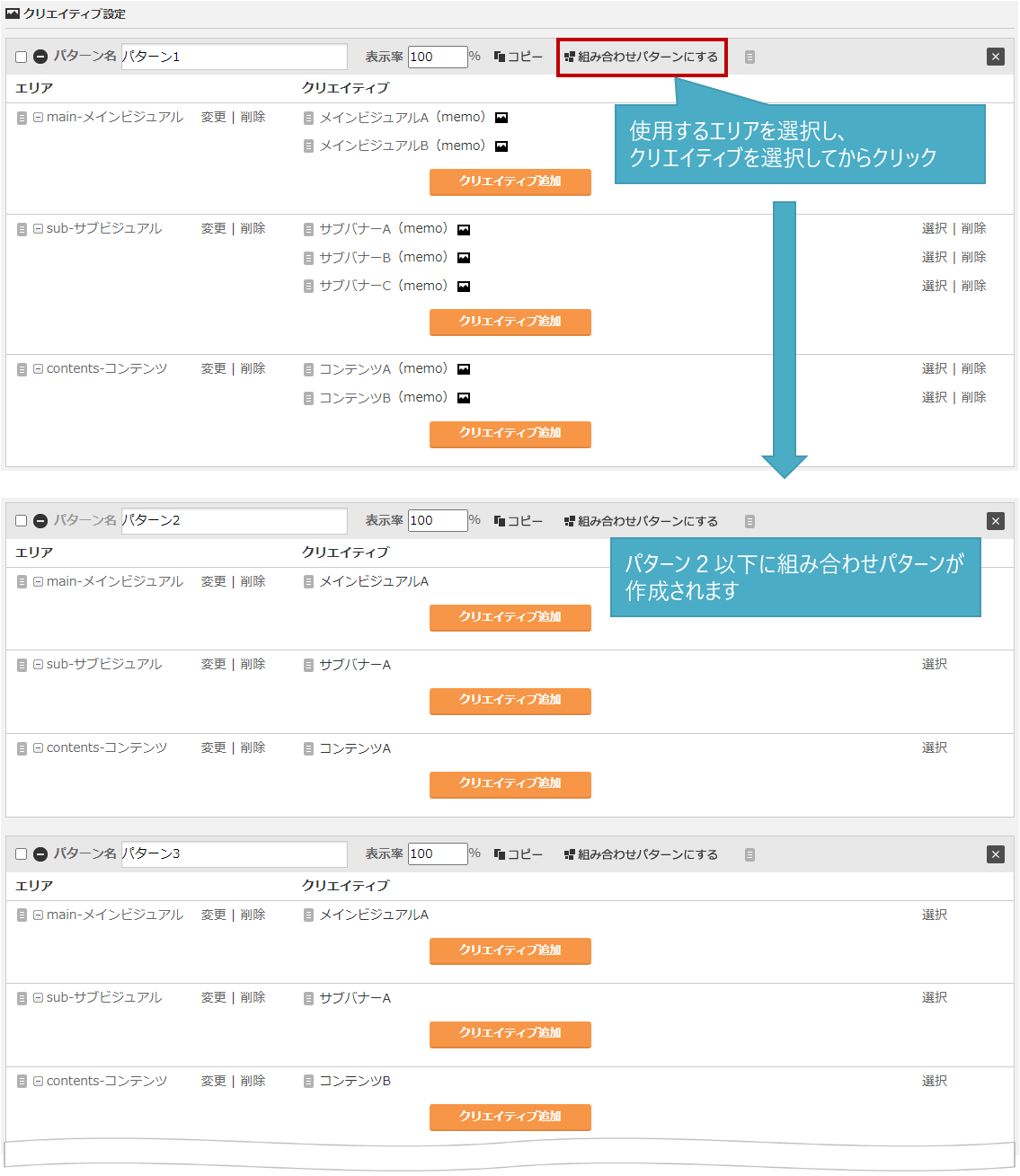The width and height of the screenshot is (1020, 1176).
Task: Check the パターン1 checkbox
Action: click(22, 57)
